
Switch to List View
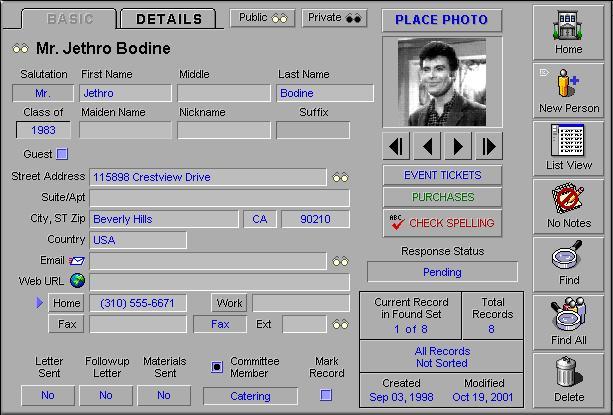click(568, 146)
